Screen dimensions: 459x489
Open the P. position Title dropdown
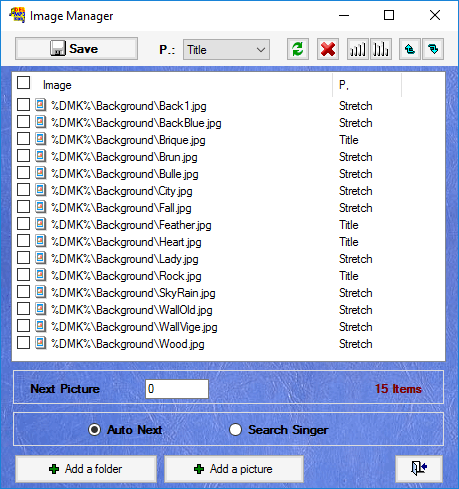click(x=226, y=50)
